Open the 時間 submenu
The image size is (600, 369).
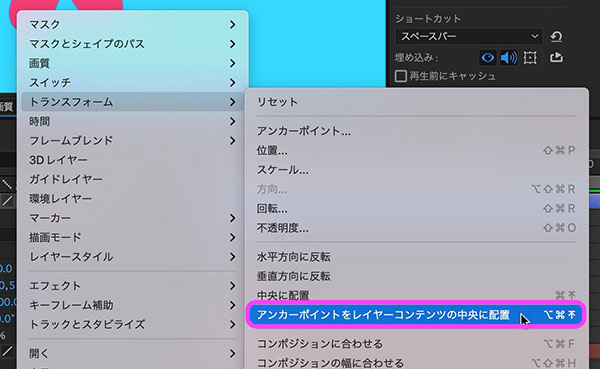coord(132,121)
